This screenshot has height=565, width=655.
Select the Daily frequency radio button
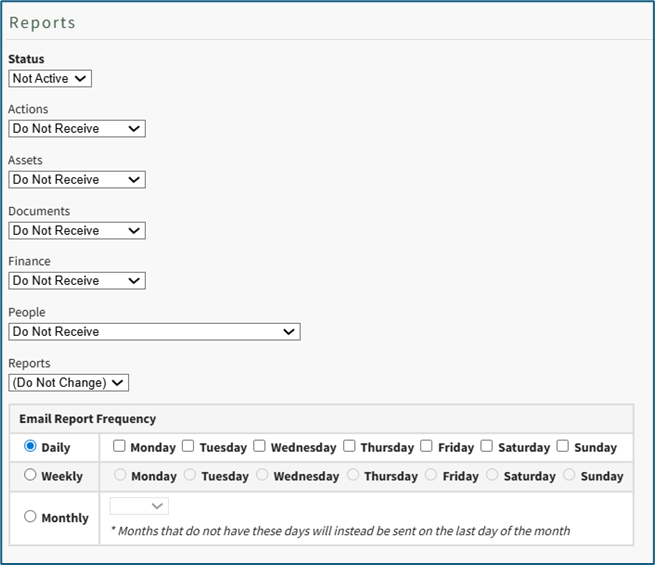pos(30,446)
